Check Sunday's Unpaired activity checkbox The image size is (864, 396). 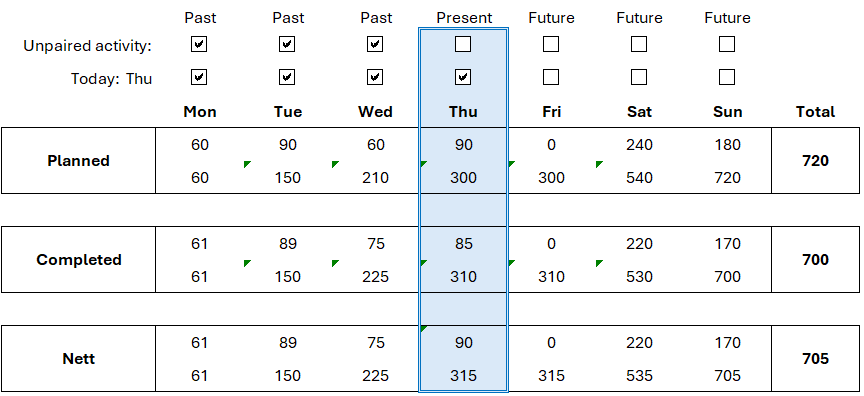[x=727, y=44]
